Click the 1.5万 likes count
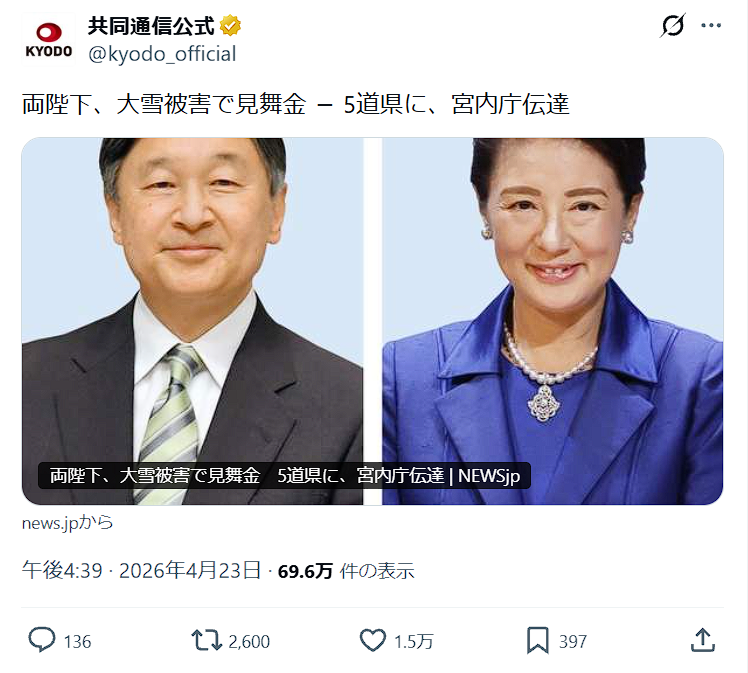Viewport: 748px width, 673px height. coord(414,642)
